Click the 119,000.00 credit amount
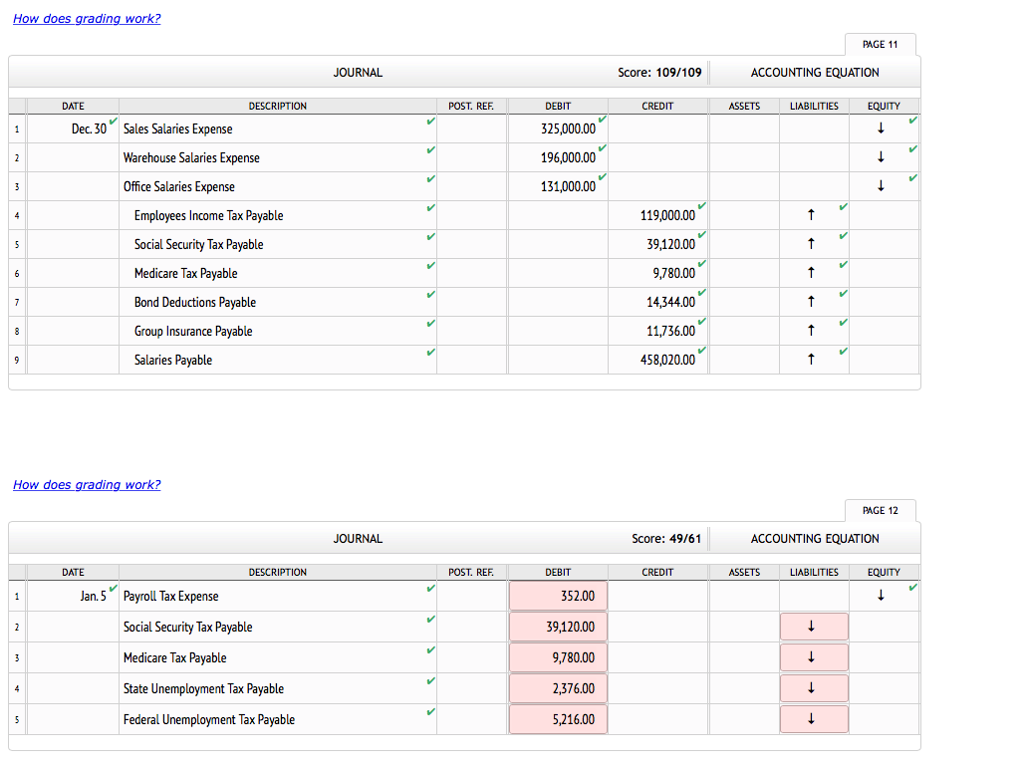Screen dimensions: 1024x767 (667, 215)
